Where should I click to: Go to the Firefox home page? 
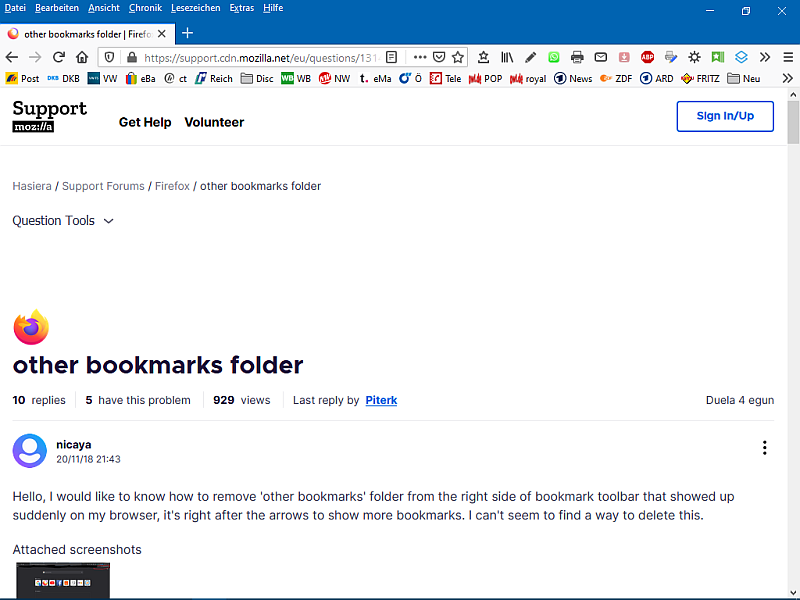(83, 57)
